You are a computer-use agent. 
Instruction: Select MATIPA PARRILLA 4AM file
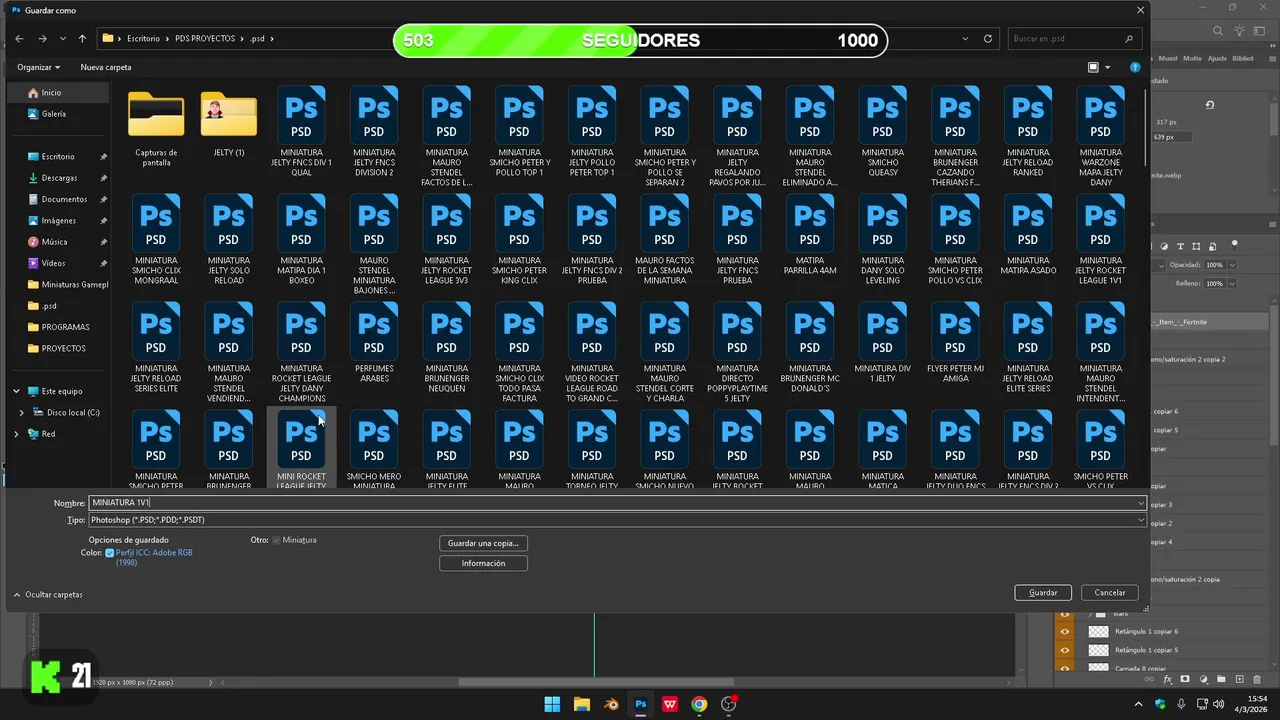pos(810,236)
